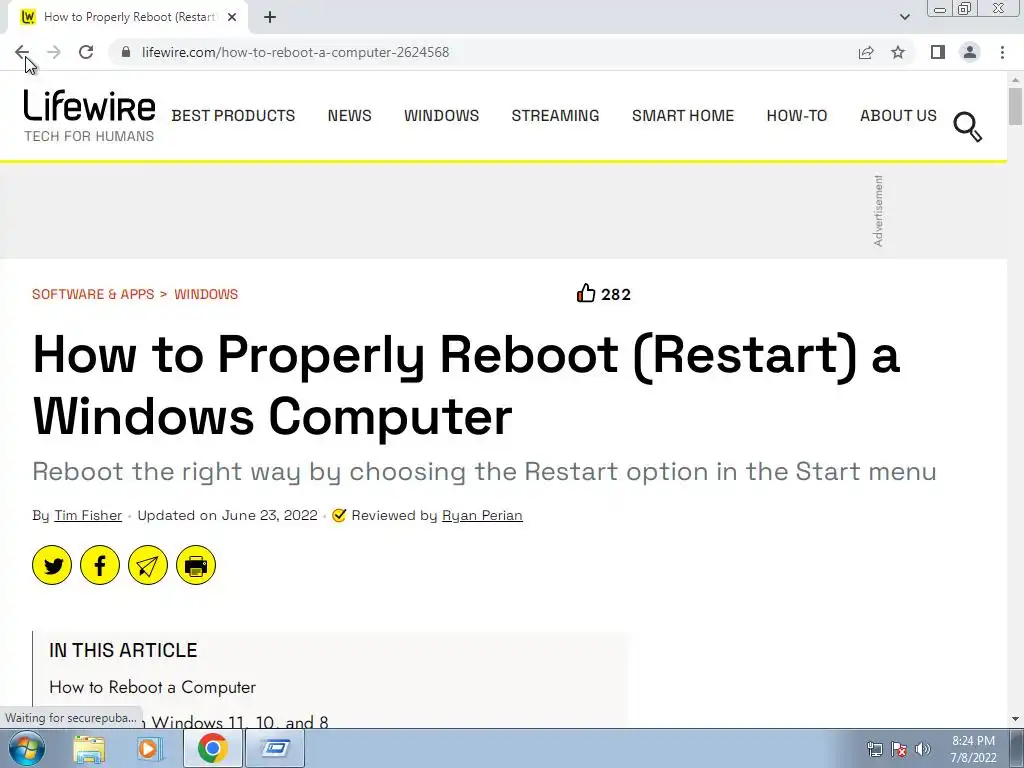Click the In This Article heading
The width and height of the screenshot is (1024, 768).
123,650
